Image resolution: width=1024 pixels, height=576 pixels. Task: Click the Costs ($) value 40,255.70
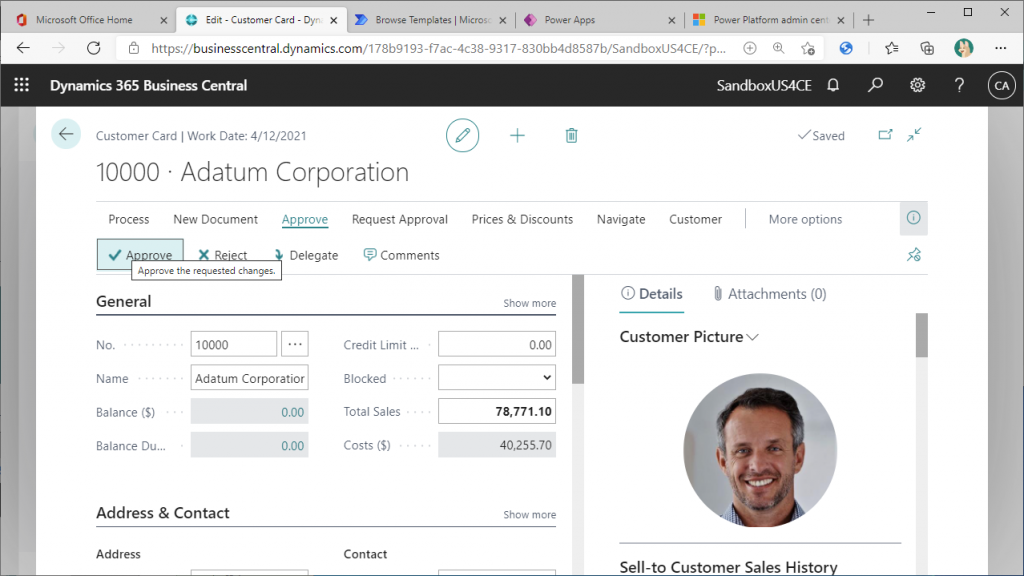click(526, 445)
